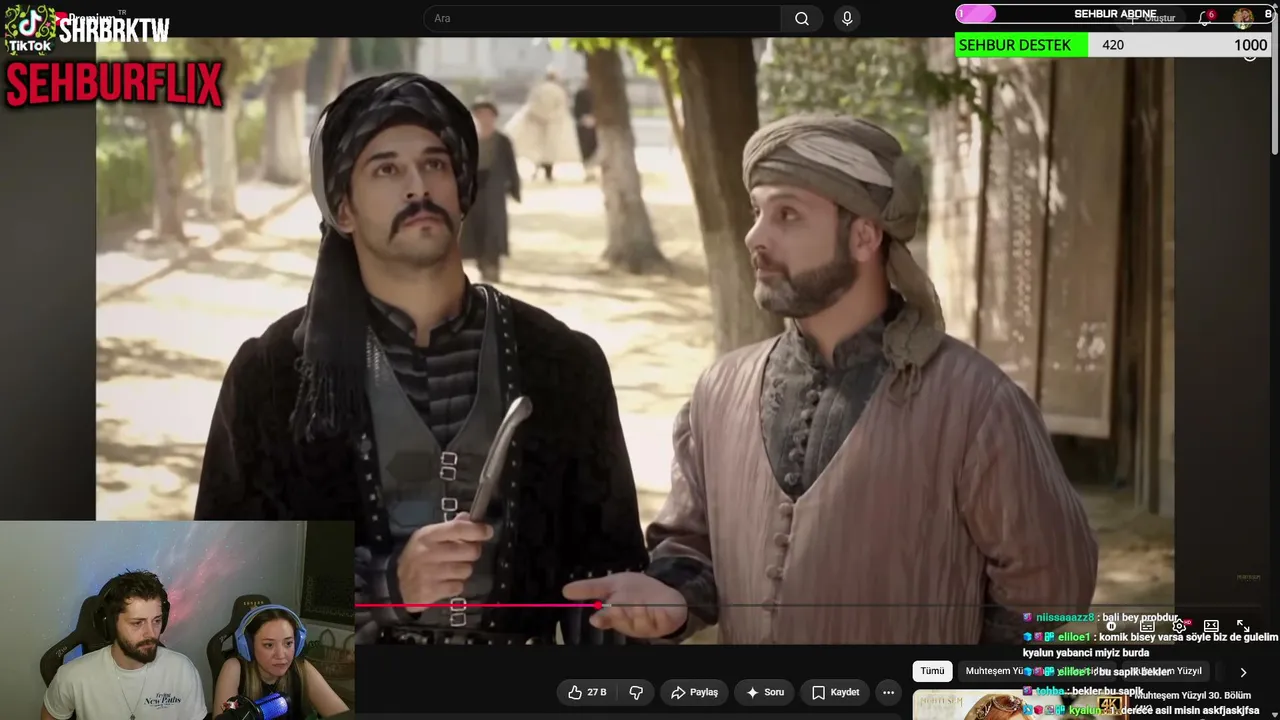
Task: Share the video via Paylaş
Action: coord(694,692)
